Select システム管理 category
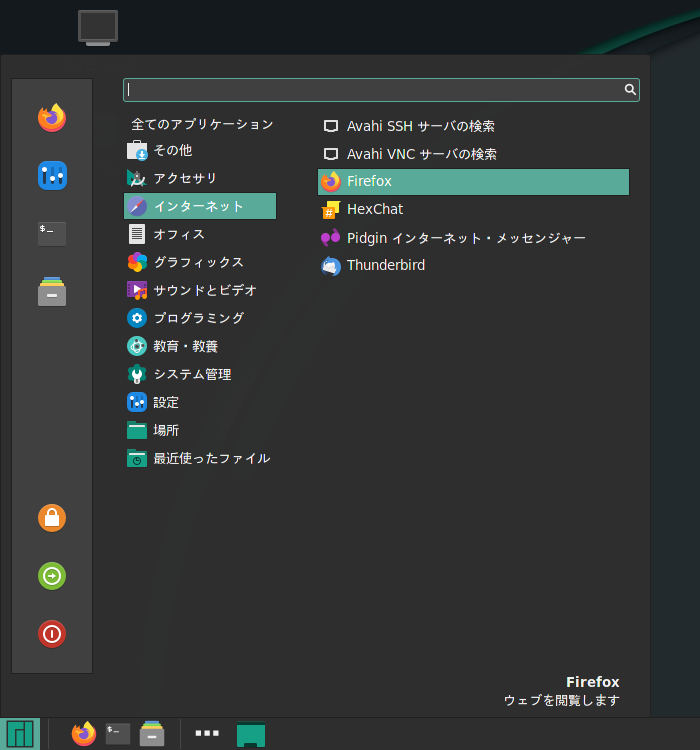Image resolution: width=700 pixels, height=750 pixels. click(x=200, y=374)
